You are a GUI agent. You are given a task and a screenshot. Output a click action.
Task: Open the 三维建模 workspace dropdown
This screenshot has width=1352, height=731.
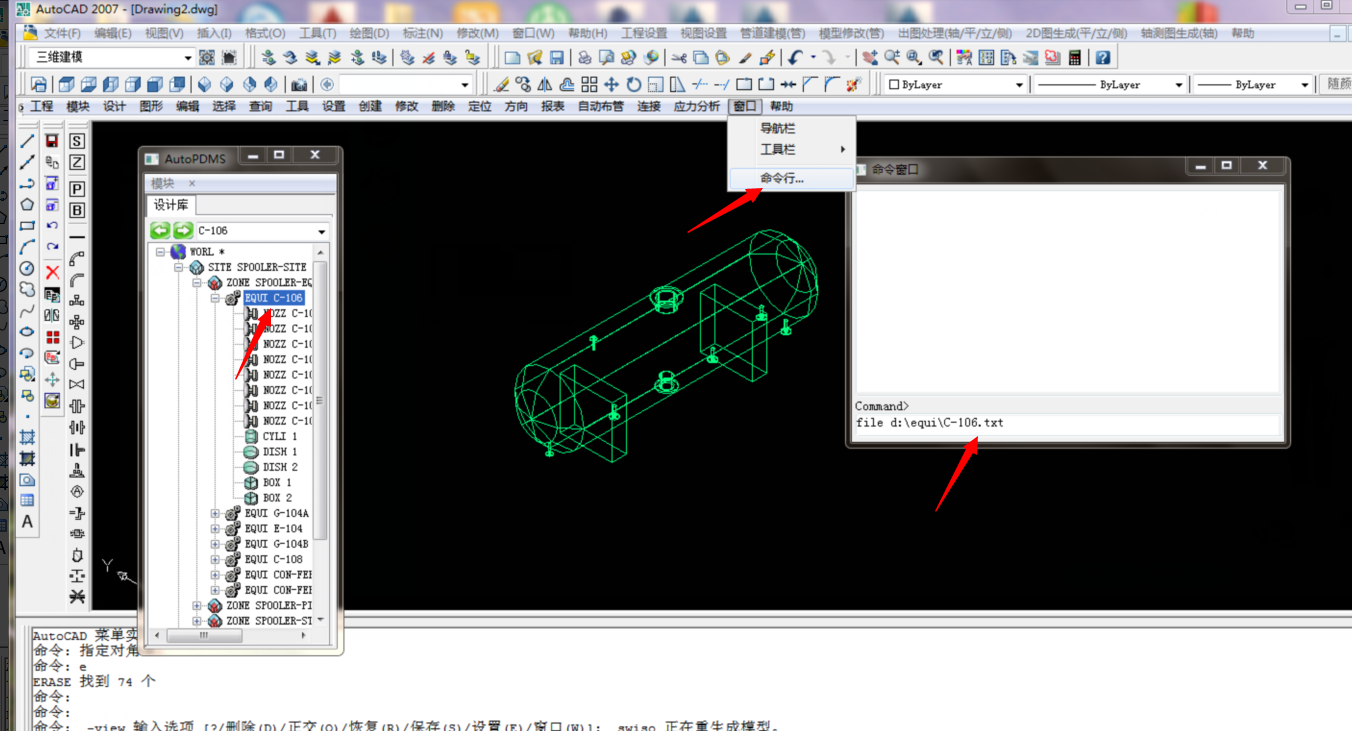click(187, 58)
